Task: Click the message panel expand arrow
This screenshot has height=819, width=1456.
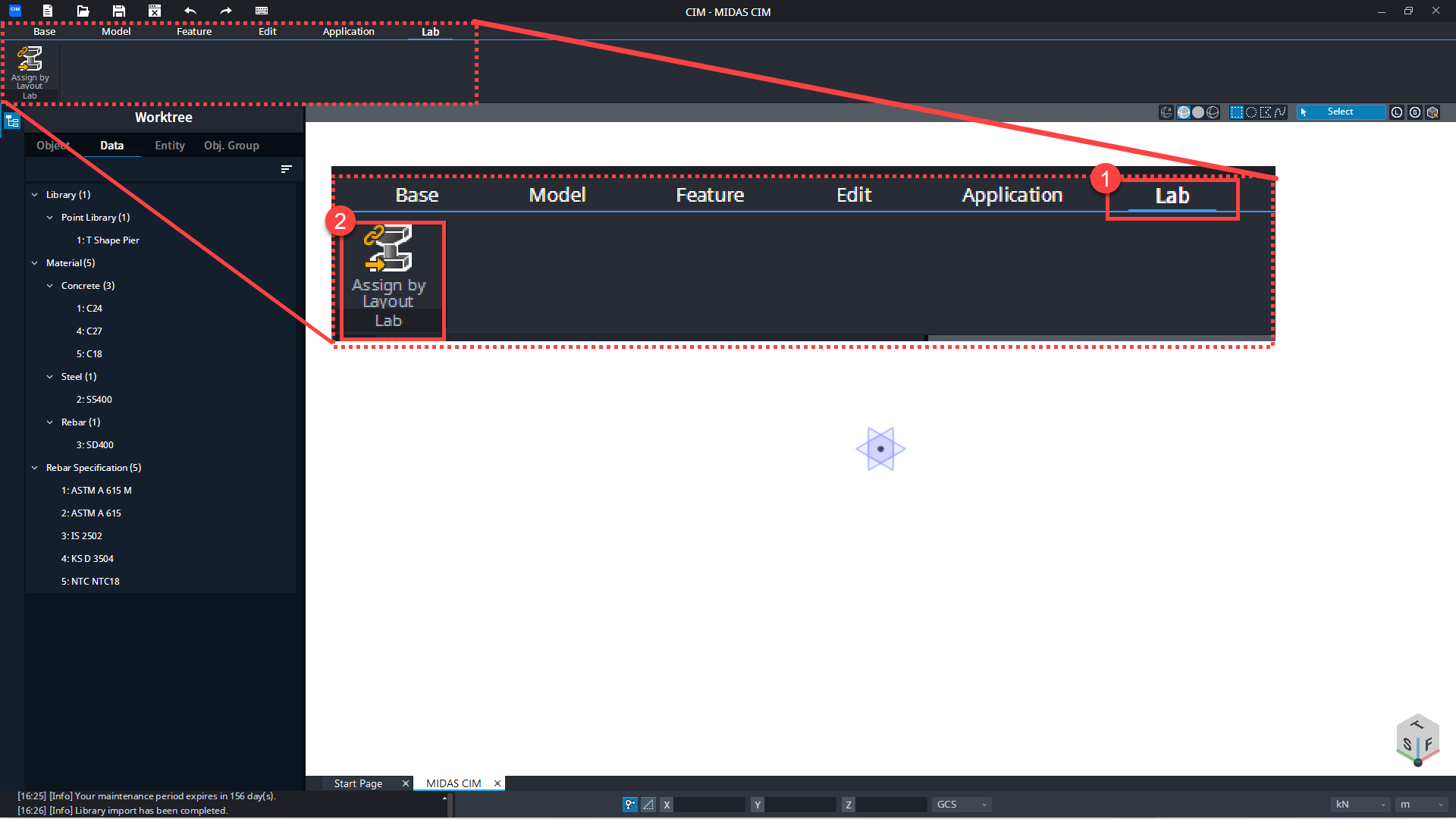Action: click(x=444, y=798)
